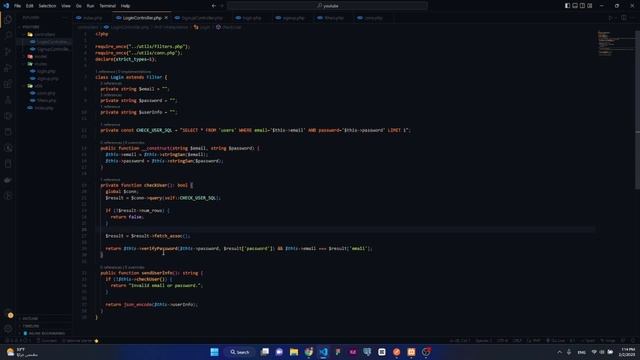Open the run button dropdown arrow
Viewport: 640px width, 360px height.
pyautogui.click(x=616, y=18)
